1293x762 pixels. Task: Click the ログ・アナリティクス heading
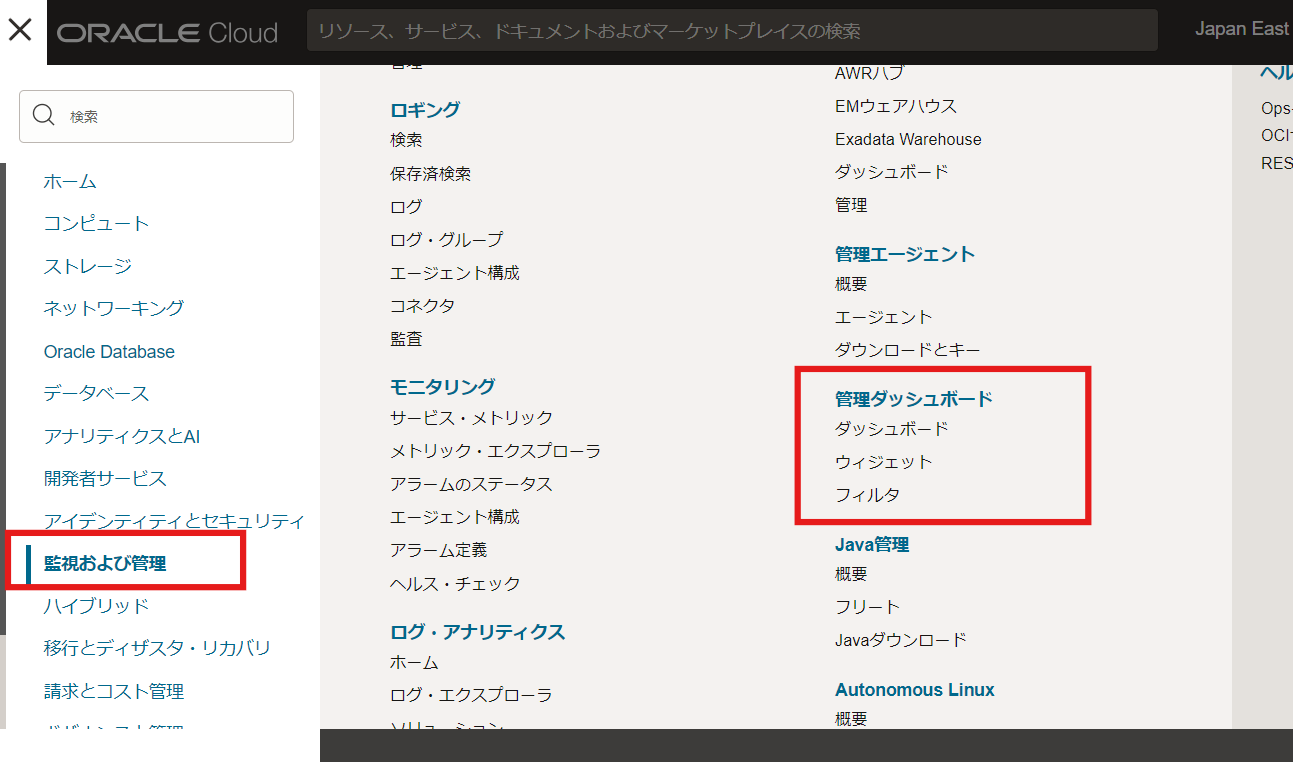tap(477, 632)
